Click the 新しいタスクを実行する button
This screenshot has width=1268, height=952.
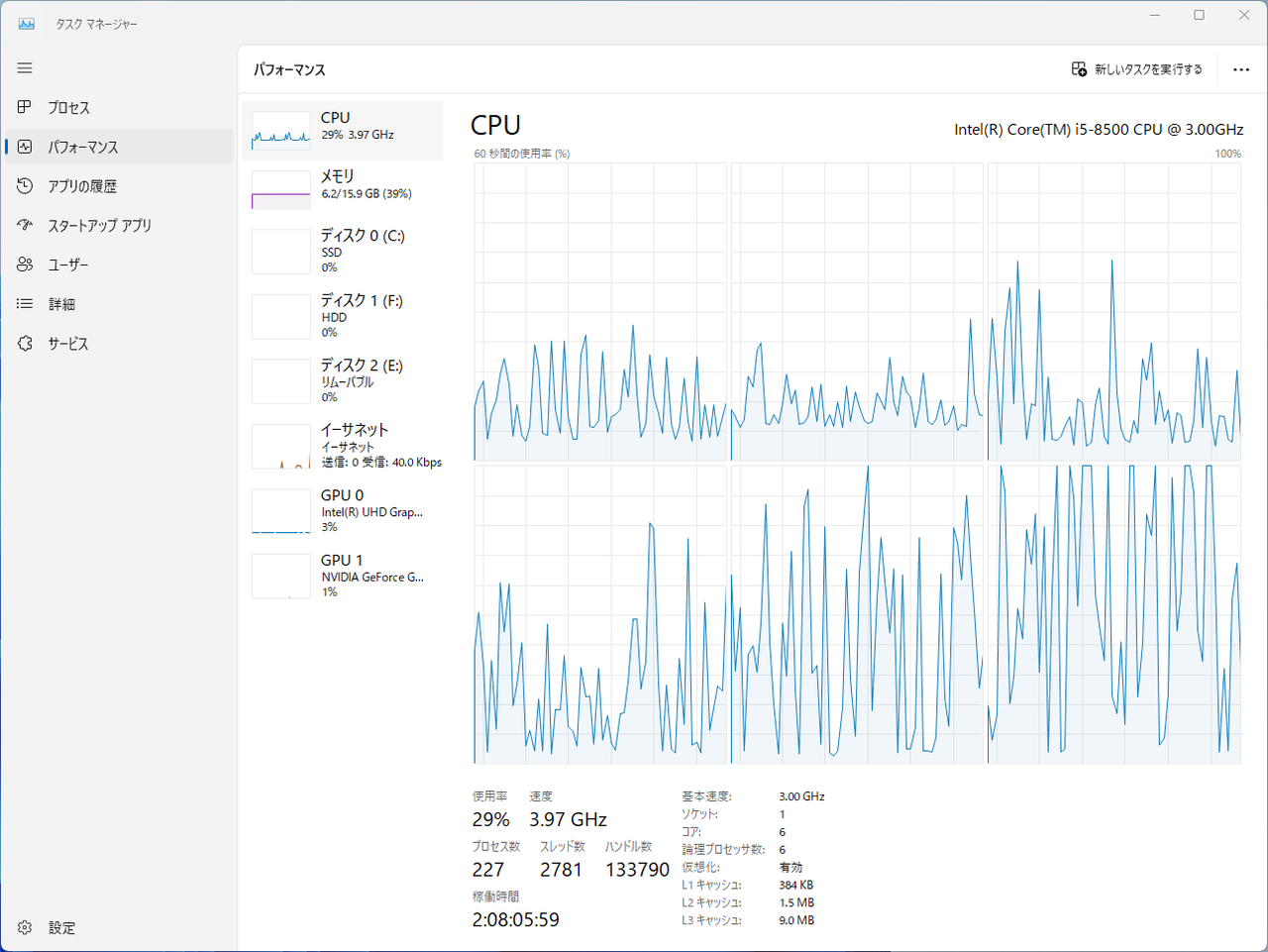point(1136,69)
